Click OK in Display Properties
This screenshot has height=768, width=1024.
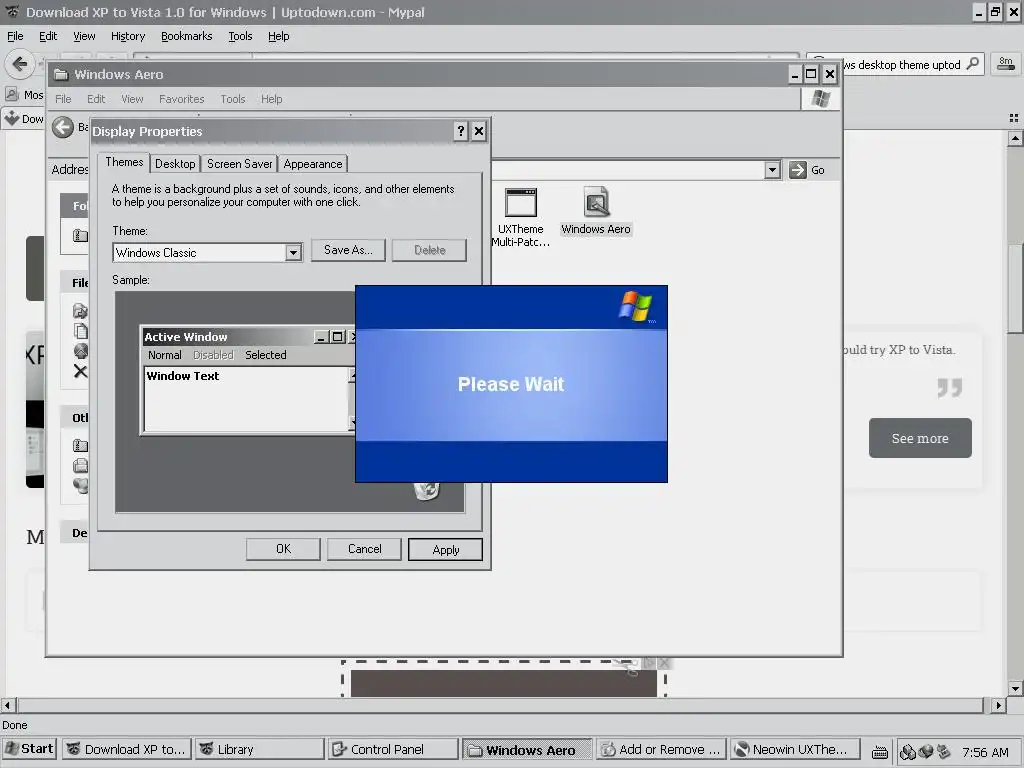[283, 549]
